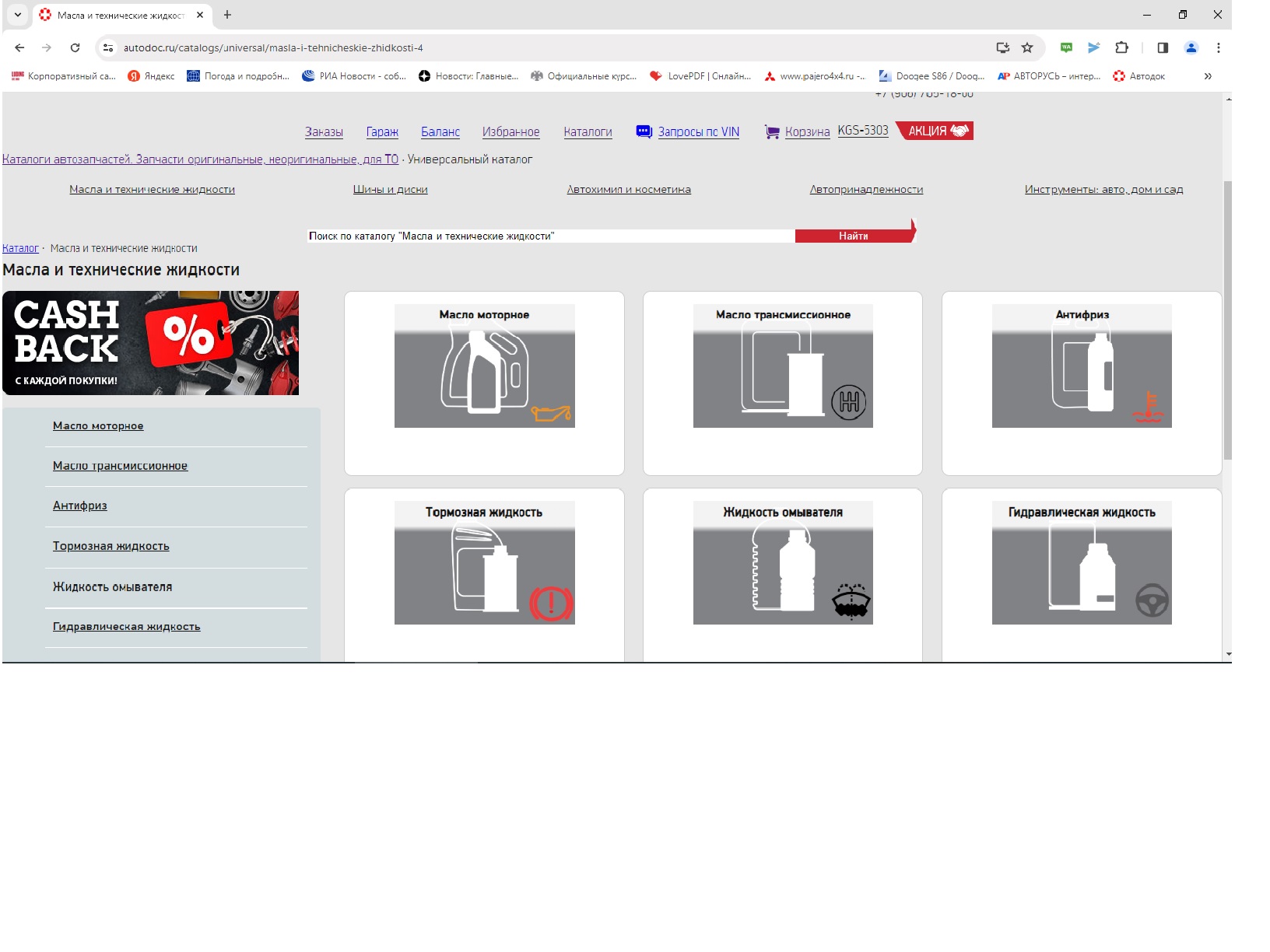Focus the catalog search field

pos(551,236)
